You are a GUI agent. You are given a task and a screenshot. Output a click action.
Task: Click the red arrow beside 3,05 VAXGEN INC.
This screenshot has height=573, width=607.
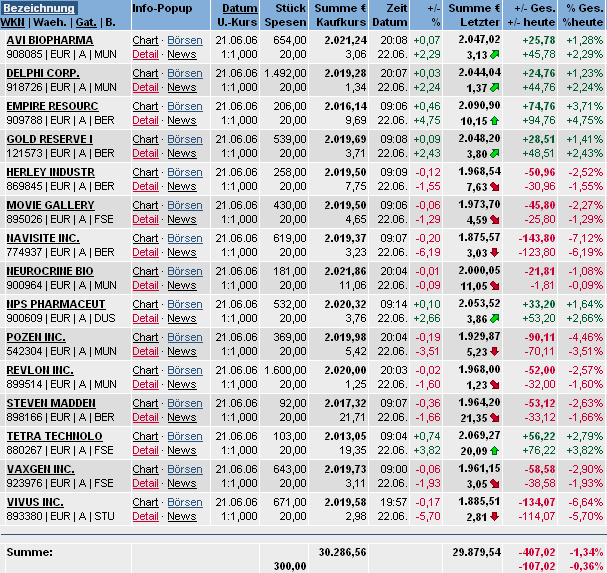coord(494,484)
